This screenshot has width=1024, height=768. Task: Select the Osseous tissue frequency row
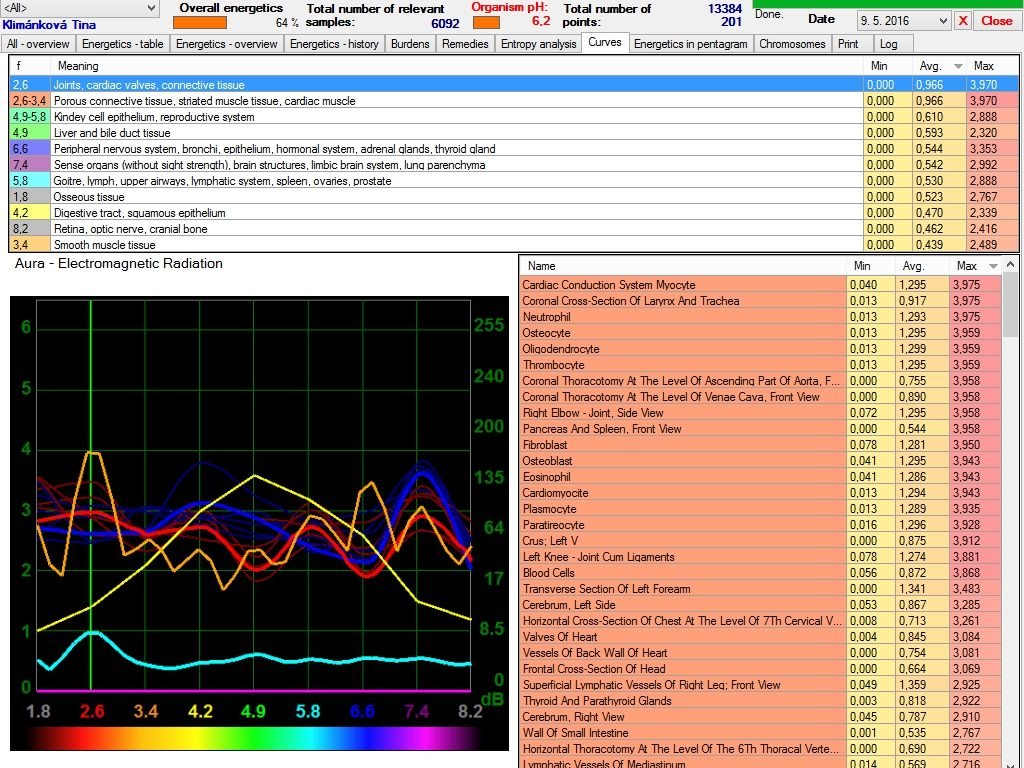coord(89,197)
